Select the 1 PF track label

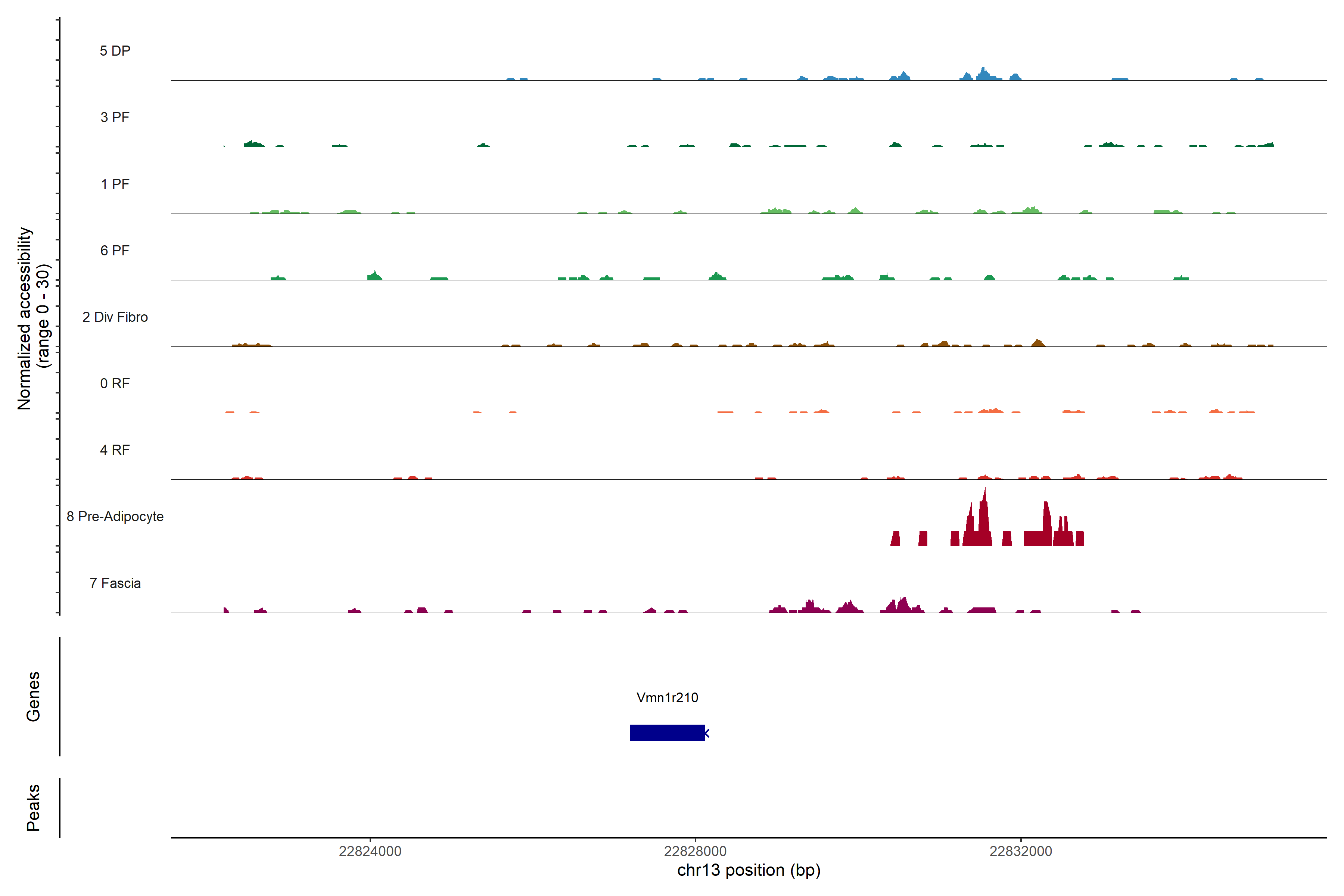tap(115, 184)
